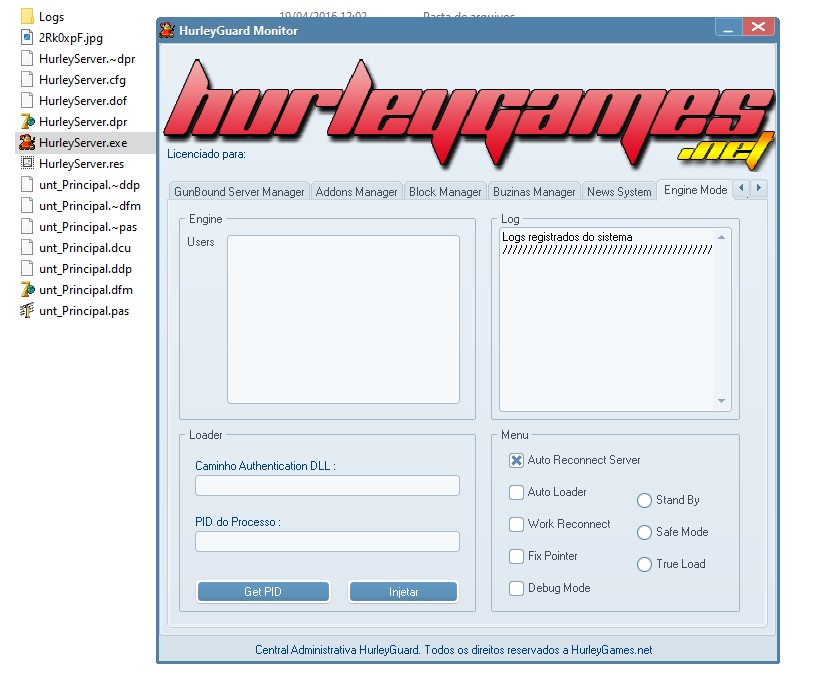Click the Injetar button

[403, 591]
